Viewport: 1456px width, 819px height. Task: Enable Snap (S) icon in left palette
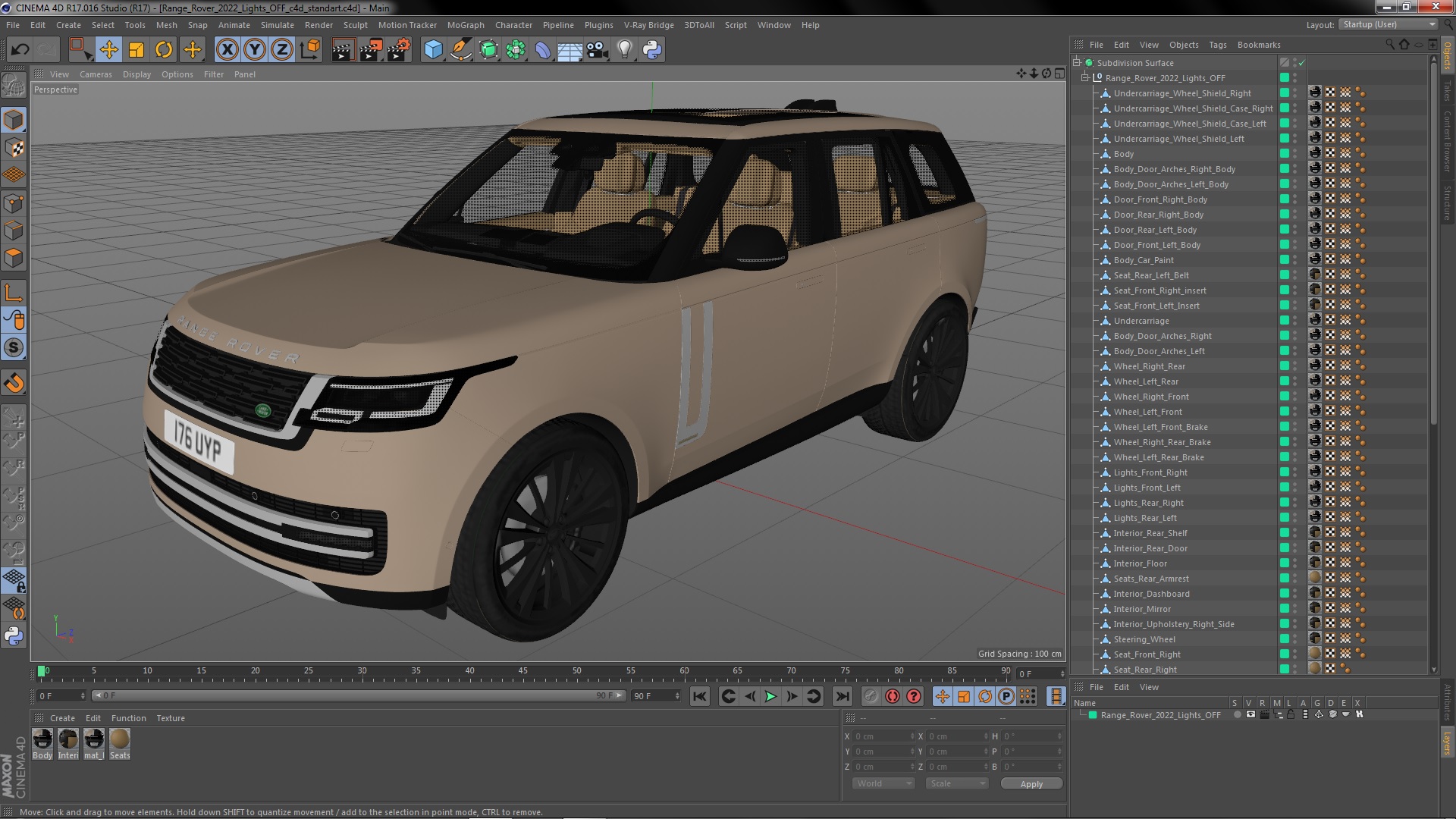14,348
